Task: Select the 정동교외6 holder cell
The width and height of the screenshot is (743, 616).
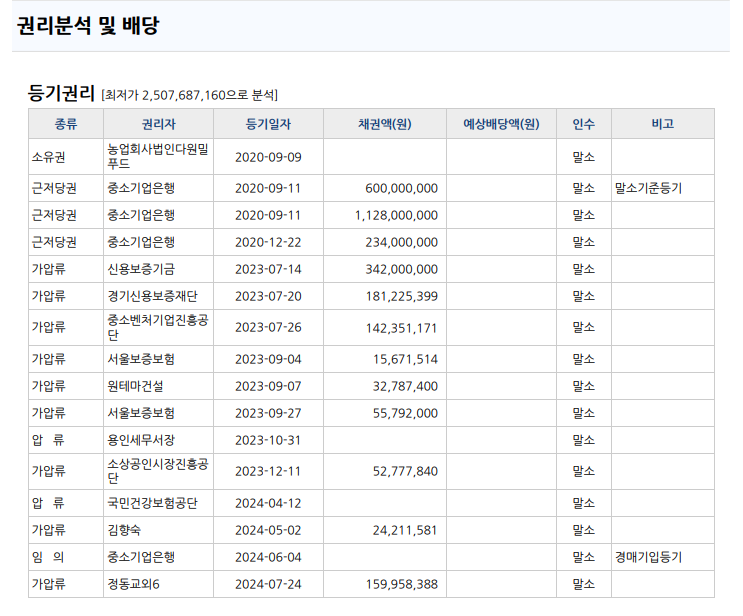Action: pos(158,584)
